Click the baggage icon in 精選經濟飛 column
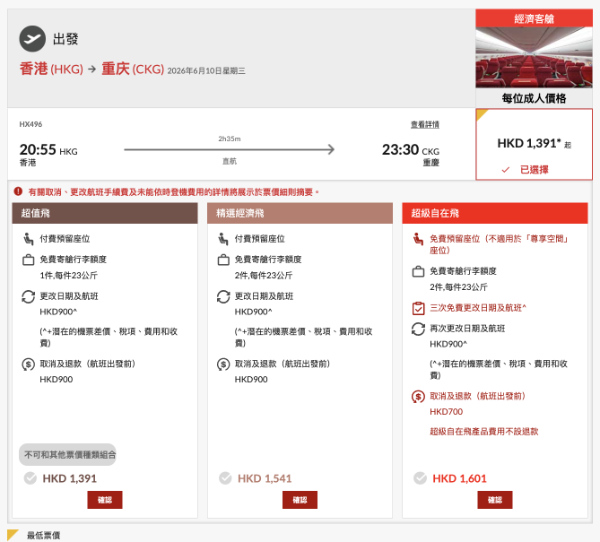 pos(223,260)
